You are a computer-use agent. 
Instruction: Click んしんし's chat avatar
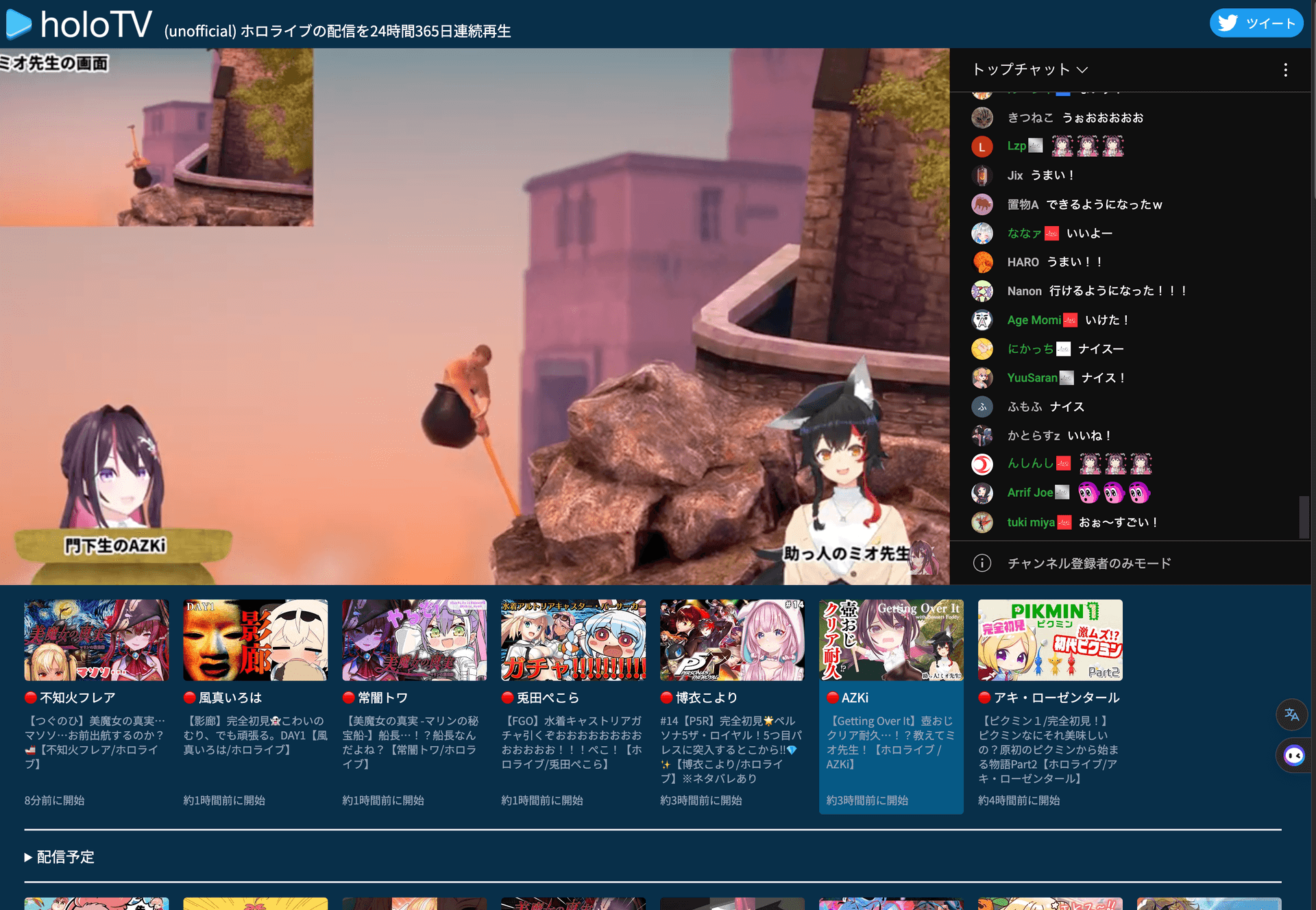click(982, 464)
